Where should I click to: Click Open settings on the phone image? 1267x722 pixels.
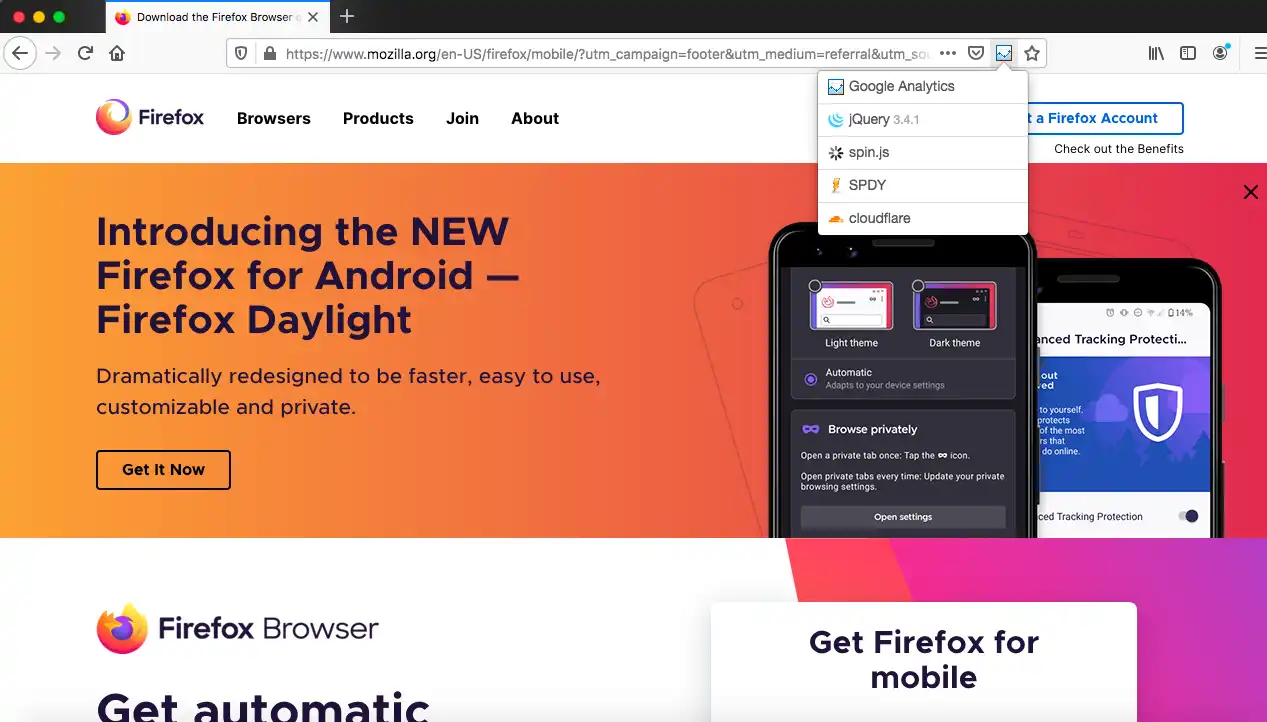(x=903, y=517)
